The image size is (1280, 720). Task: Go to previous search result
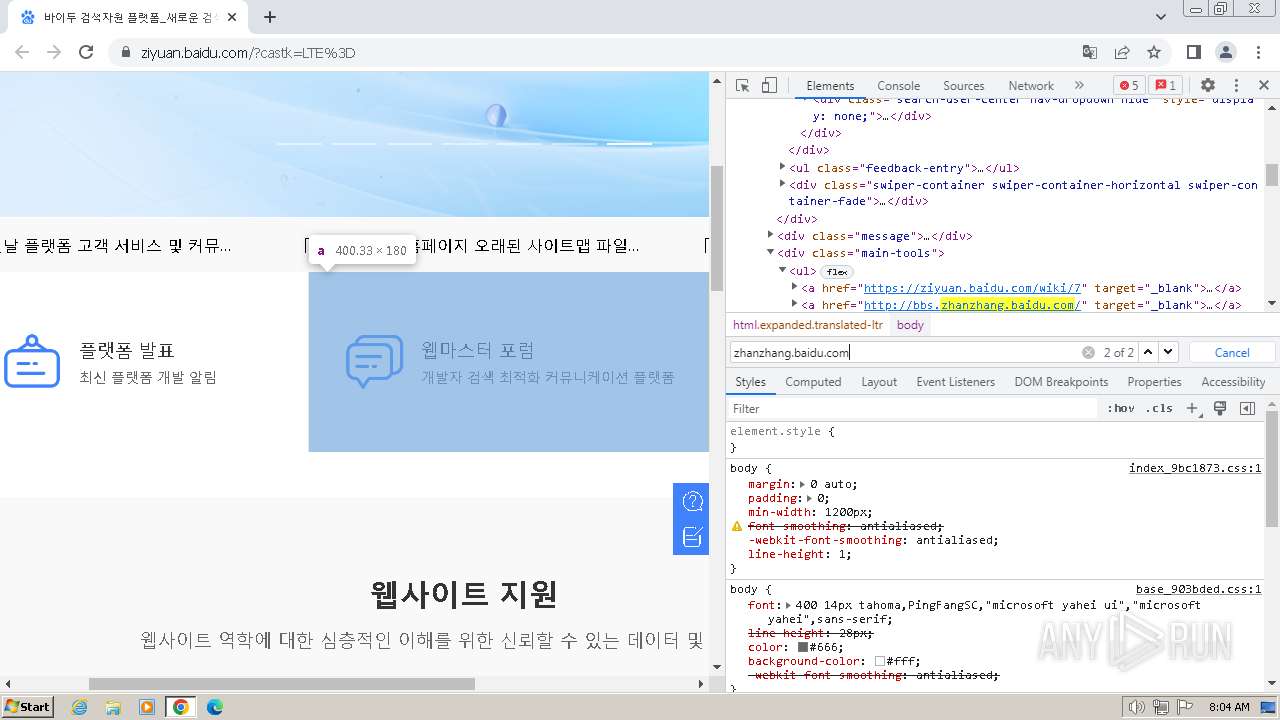1148,352
